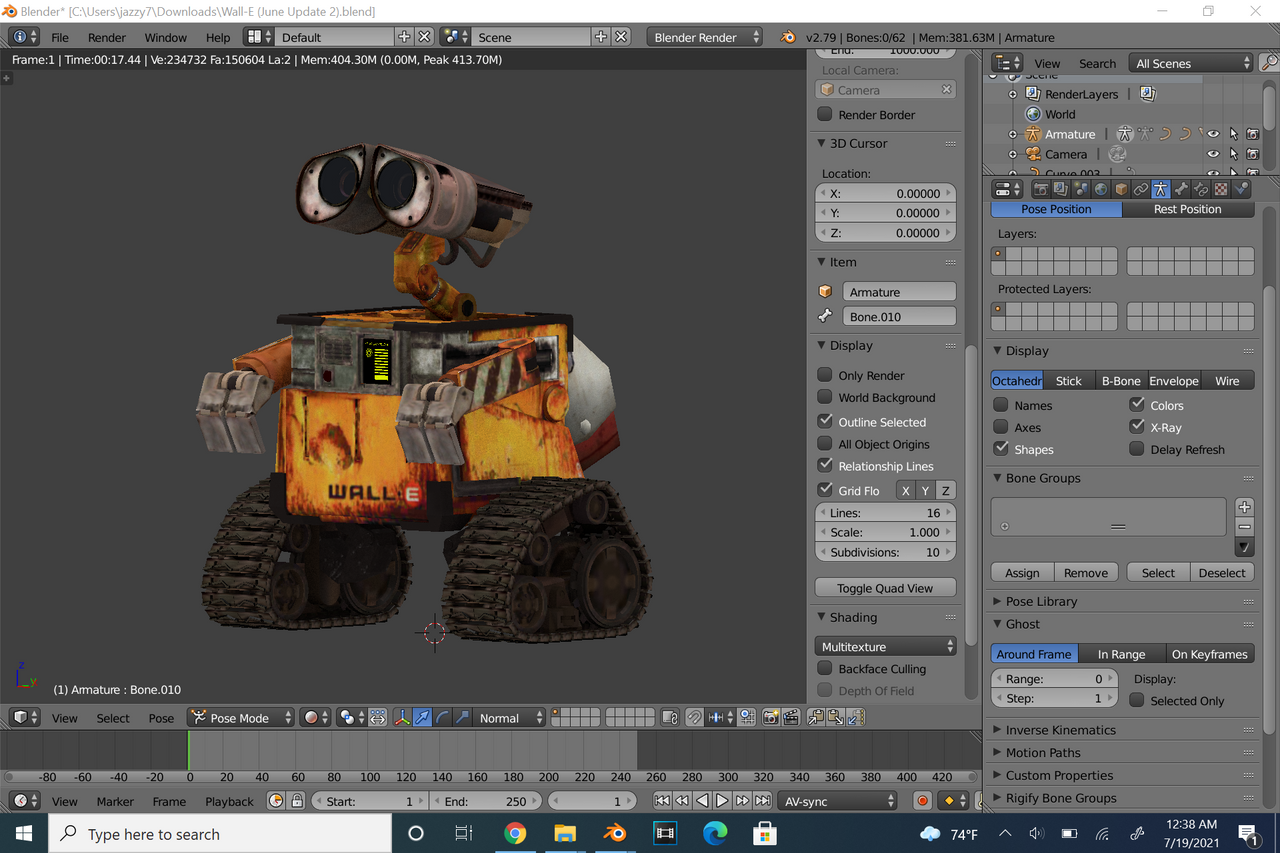The image size is (1280, 853).
Task: Click the Assign bone group button
Action: 1022,572
